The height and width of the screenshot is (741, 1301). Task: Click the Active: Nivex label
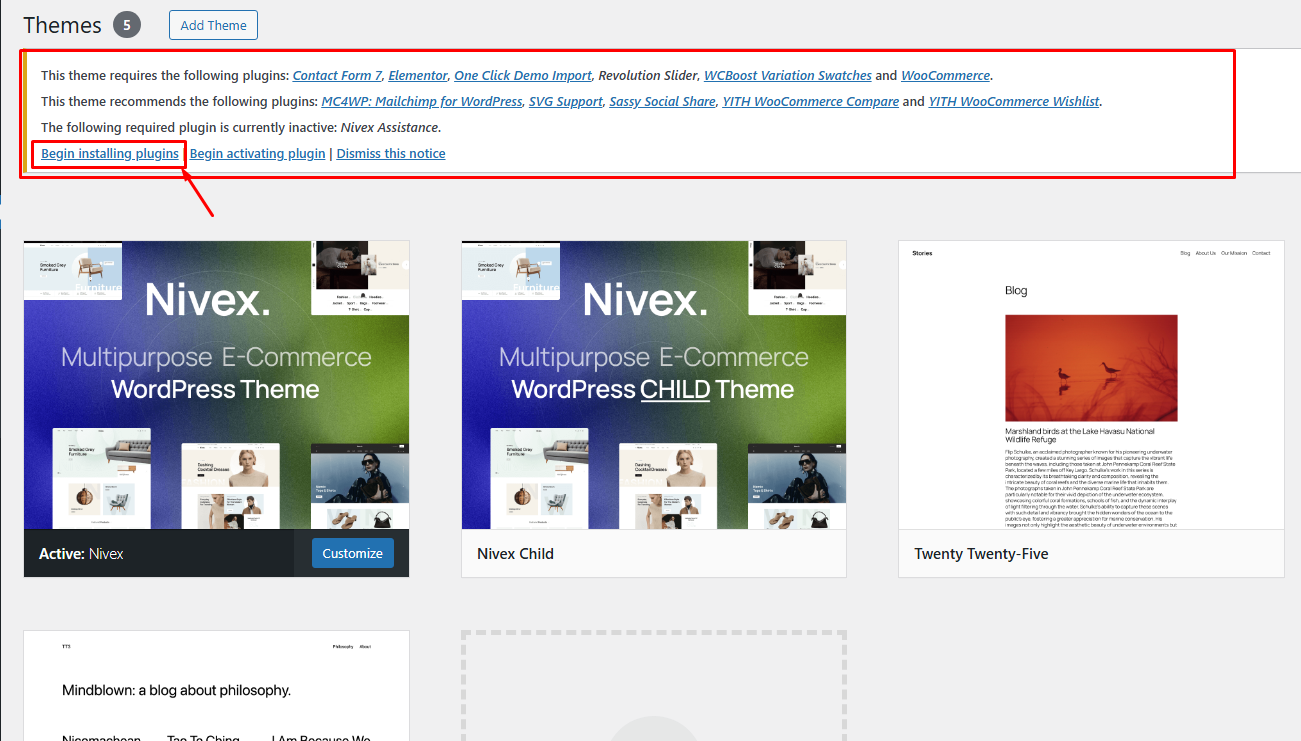pyautogui.click(x=81, y=553)
